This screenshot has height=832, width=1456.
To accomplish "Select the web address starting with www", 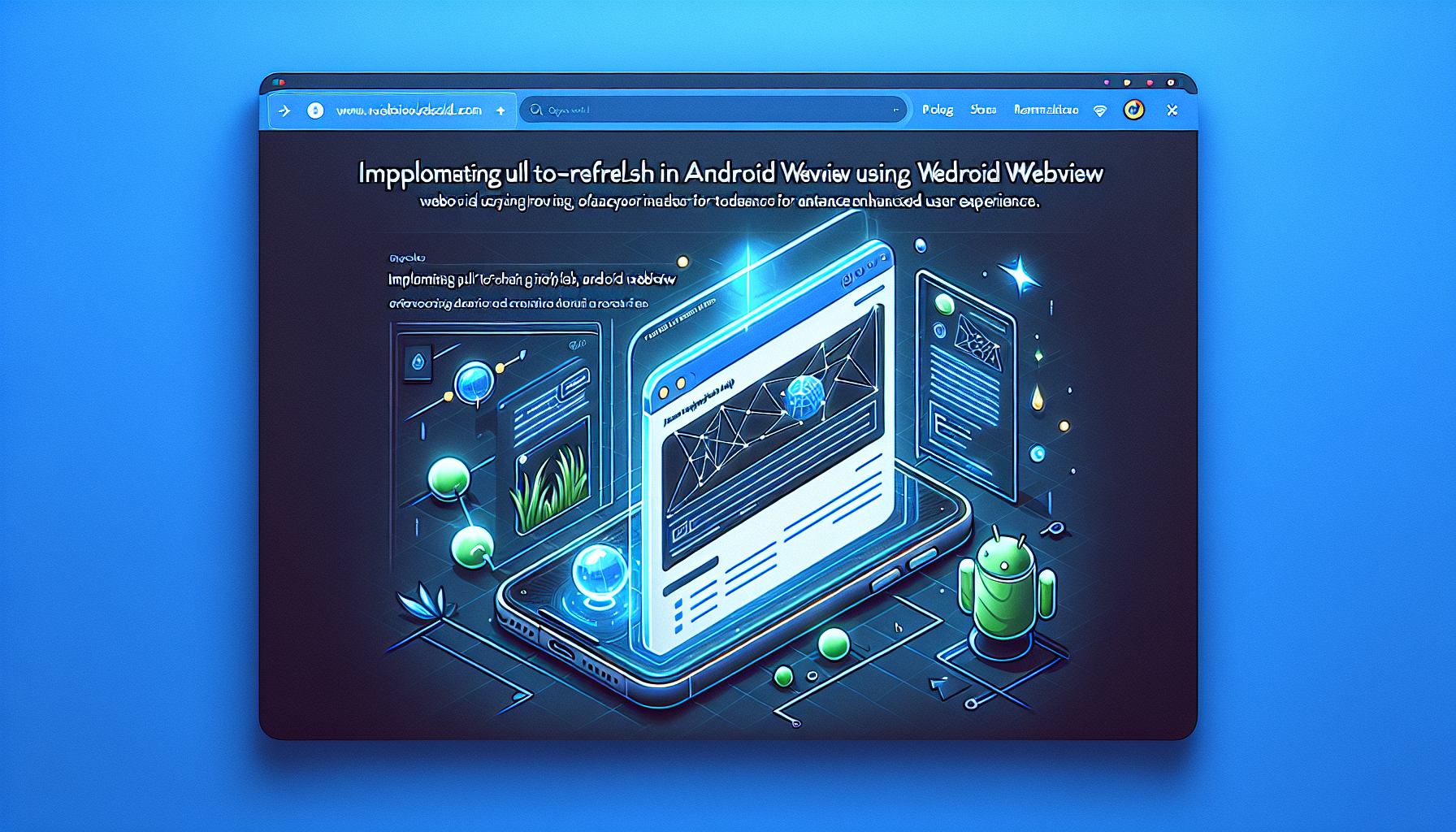I will (409, 110).
